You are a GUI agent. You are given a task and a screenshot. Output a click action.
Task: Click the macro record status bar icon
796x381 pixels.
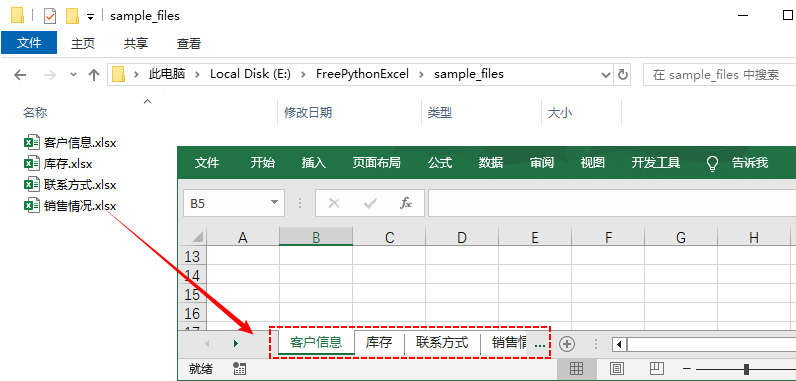pyautogui.click(x=239, y=369)
